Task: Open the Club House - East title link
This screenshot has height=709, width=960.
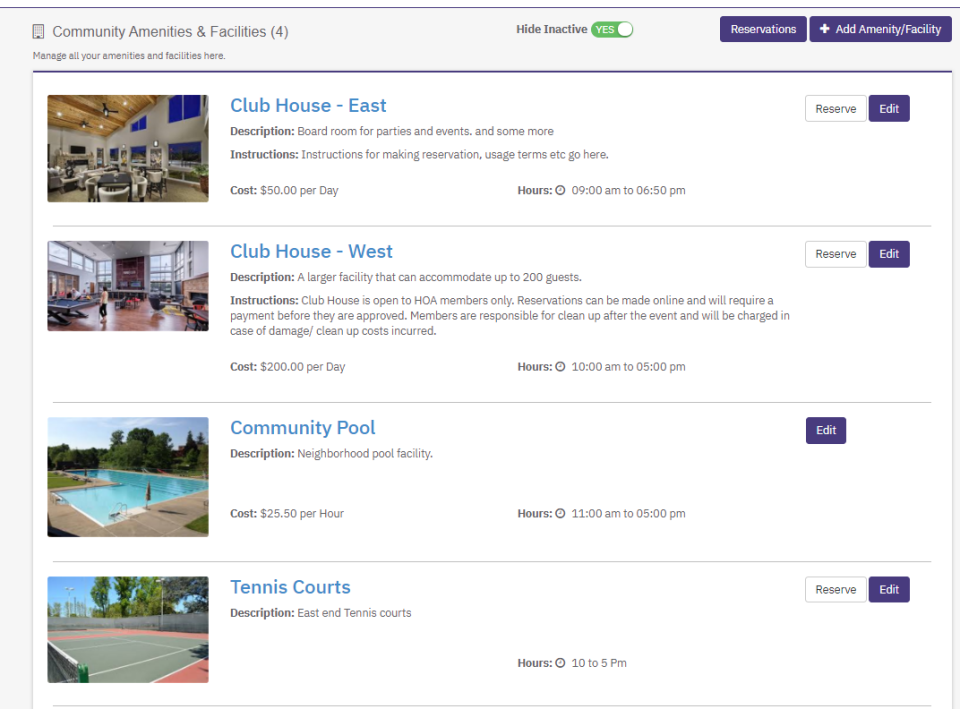Action: (308, 105)
